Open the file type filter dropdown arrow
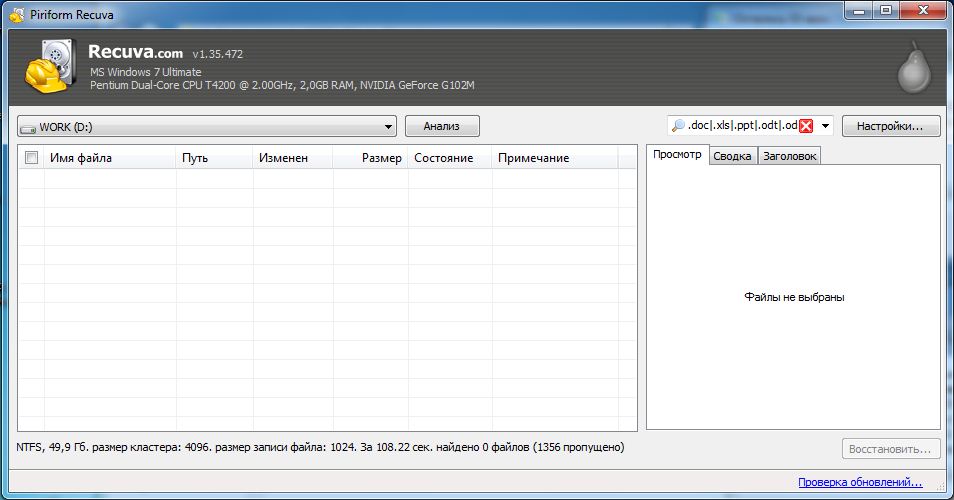This screenshot has width=954, height=500. click(826, 127)
